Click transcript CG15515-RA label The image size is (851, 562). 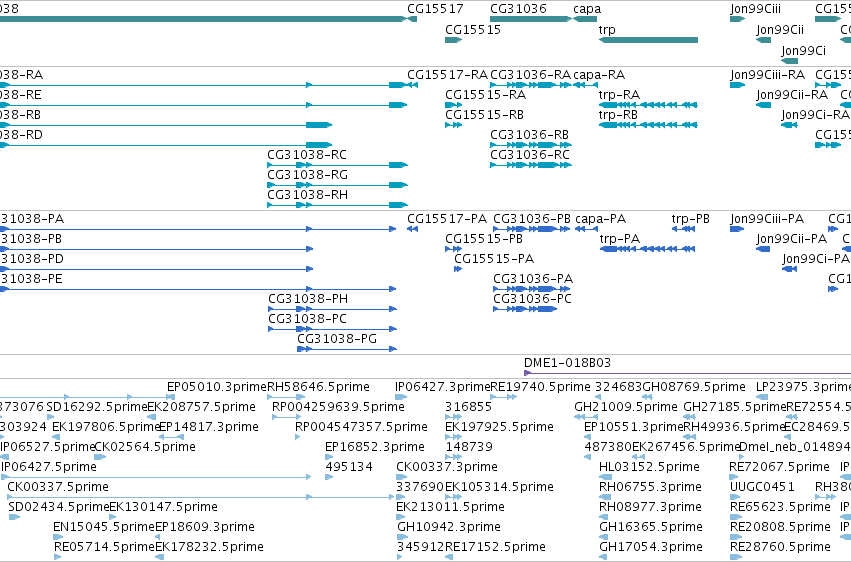pyautogui.click(x=486, y=95)
